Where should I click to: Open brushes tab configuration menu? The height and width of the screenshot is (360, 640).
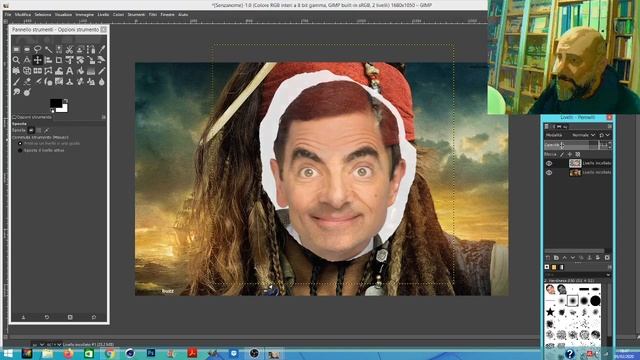610,267
